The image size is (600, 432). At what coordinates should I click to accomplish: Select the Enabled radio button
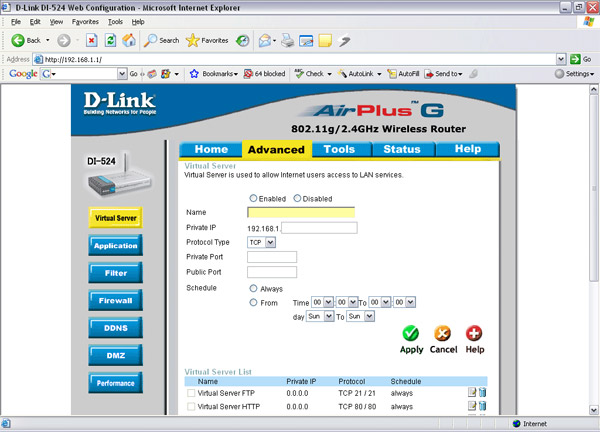click(253, 198)
